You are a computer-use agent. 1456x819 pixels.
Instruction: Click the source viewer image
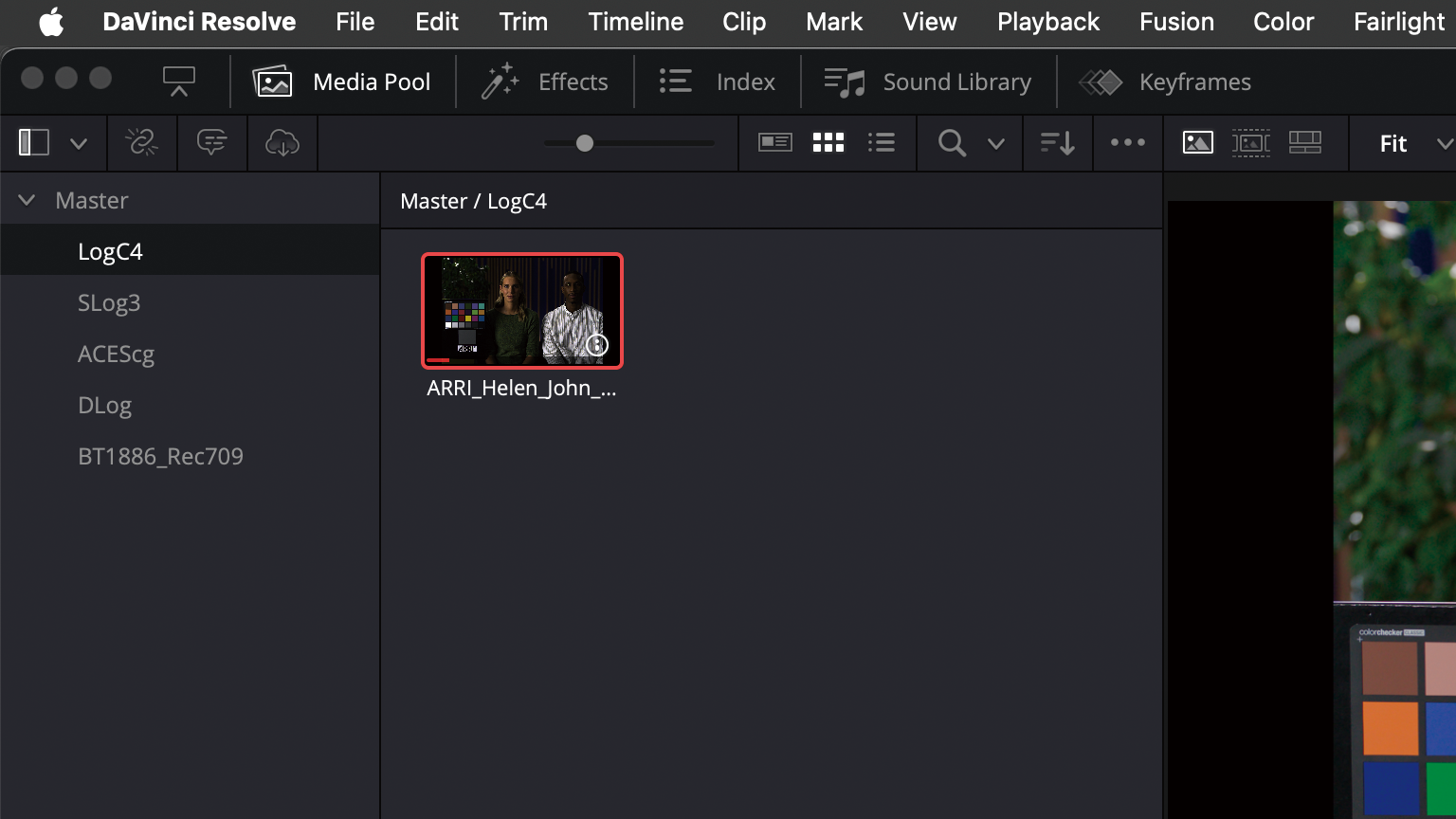click(x=1312, y=509)
